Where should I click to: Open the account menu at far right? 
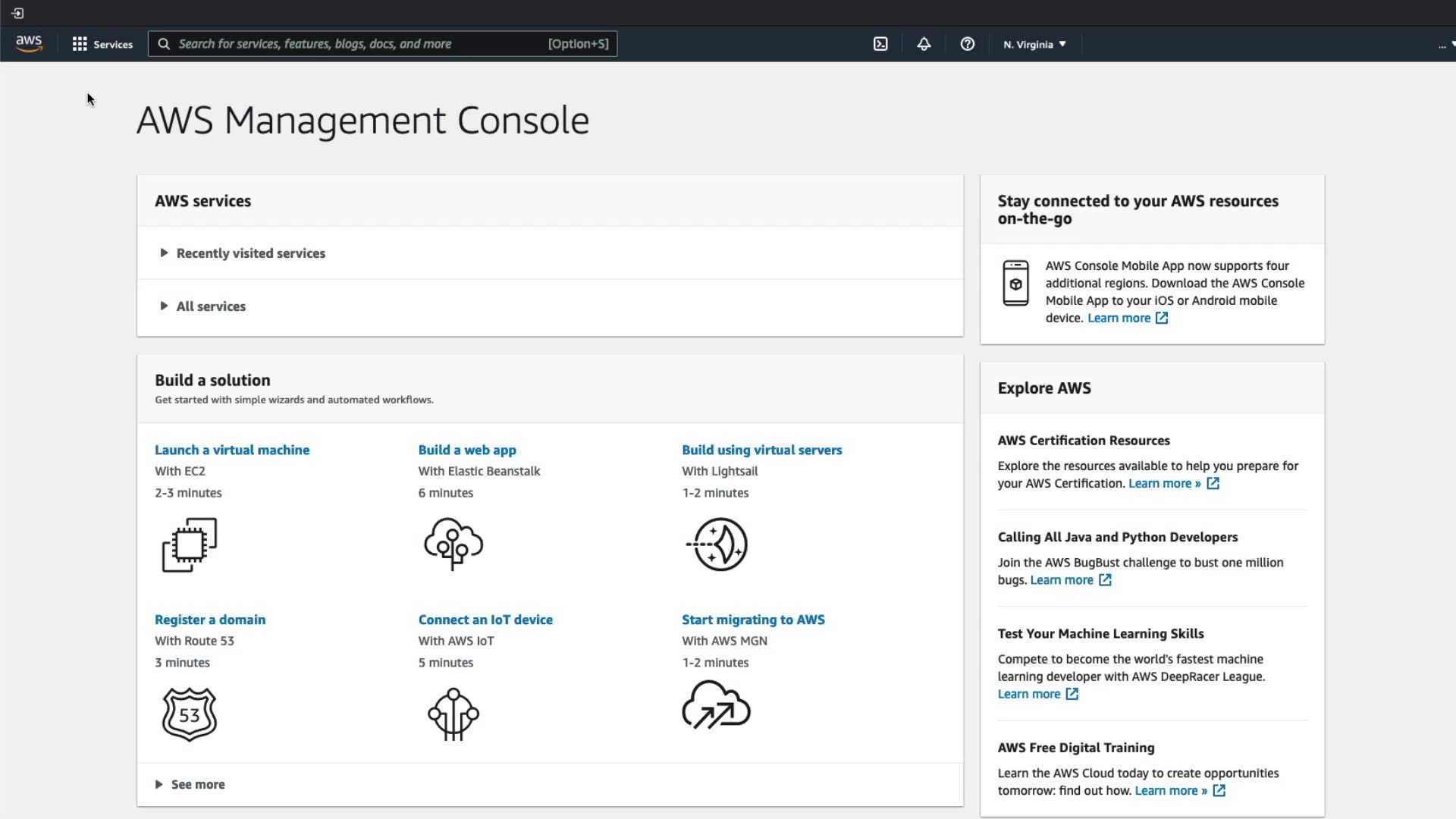(x=1445, y=45)
